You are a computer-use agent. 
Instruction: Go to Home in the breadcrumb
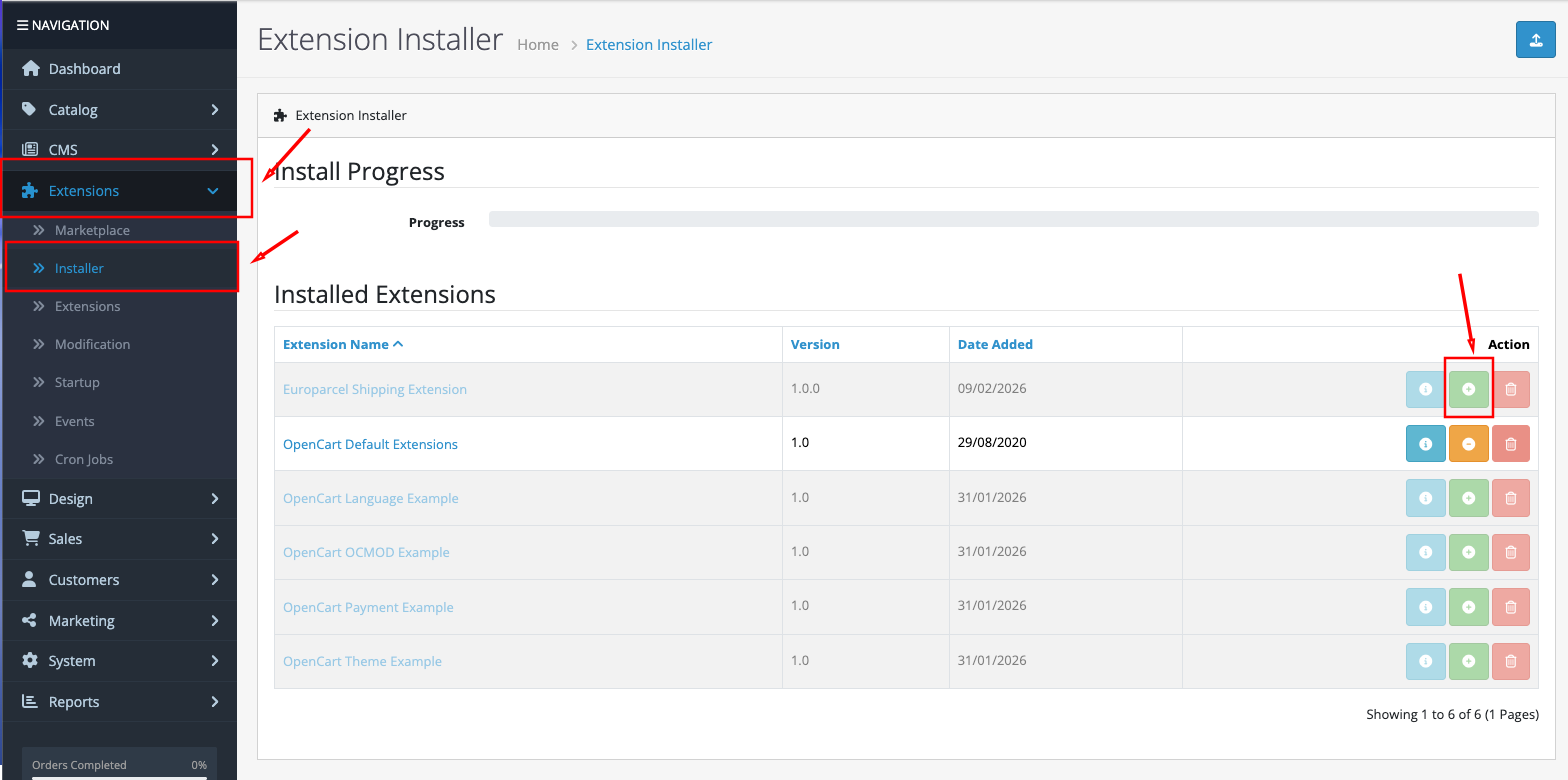coord(538,44)
